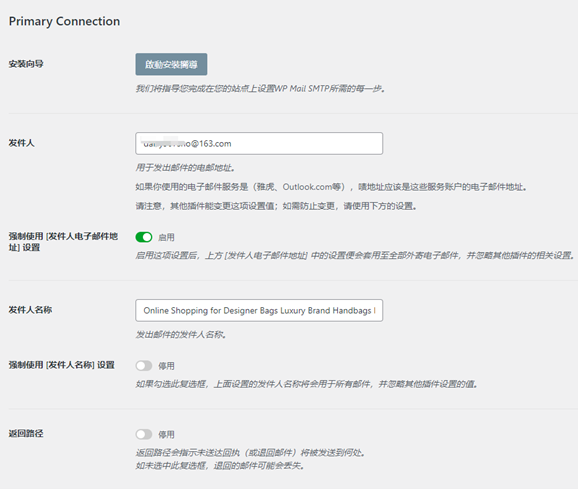This screenshot has width=578, height=489.
Task: Click the 发件人 field label
Action: 21,143
